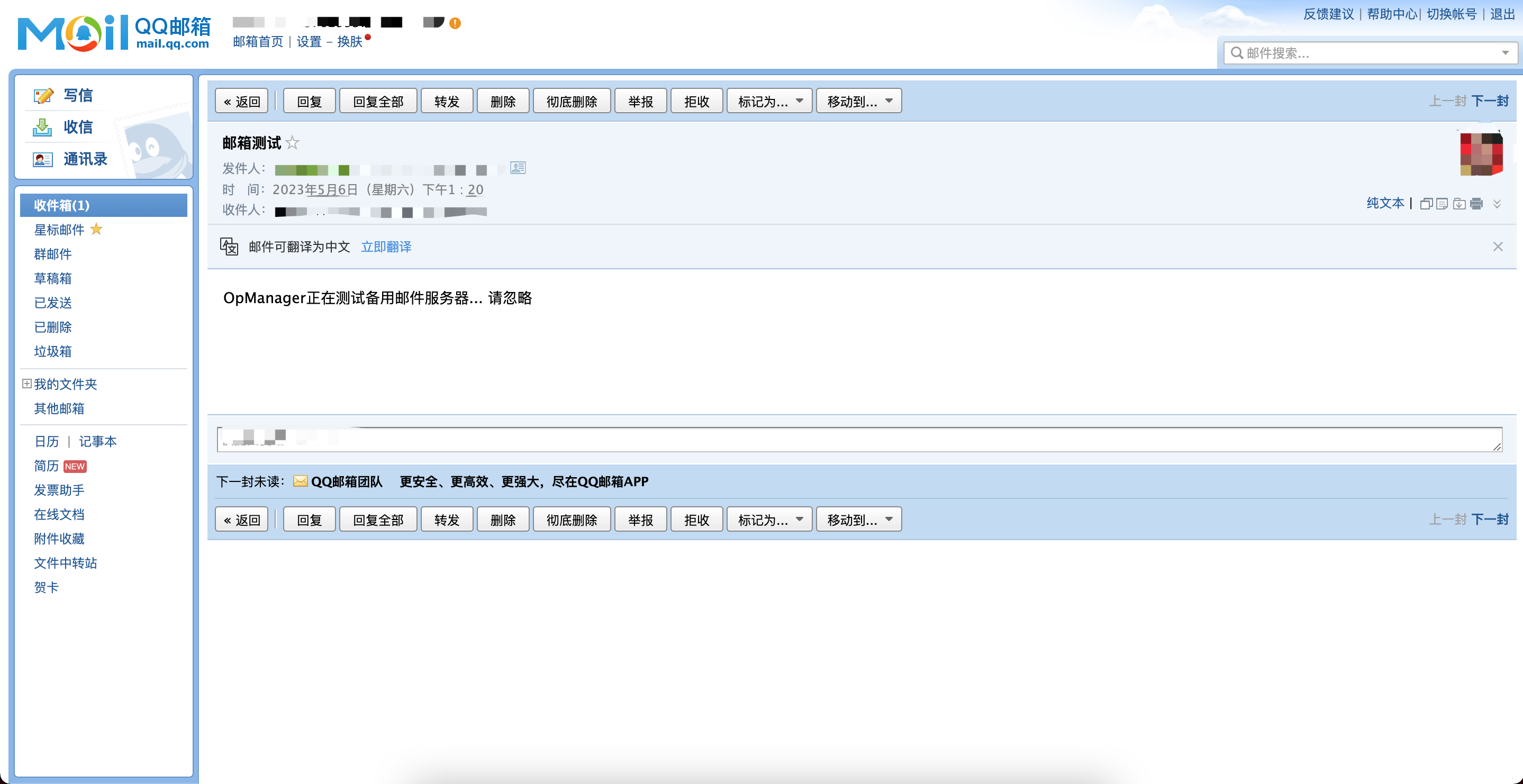Open 群邮件 folder
Screen dimensions: 1523x784
(x=52, y=254)
